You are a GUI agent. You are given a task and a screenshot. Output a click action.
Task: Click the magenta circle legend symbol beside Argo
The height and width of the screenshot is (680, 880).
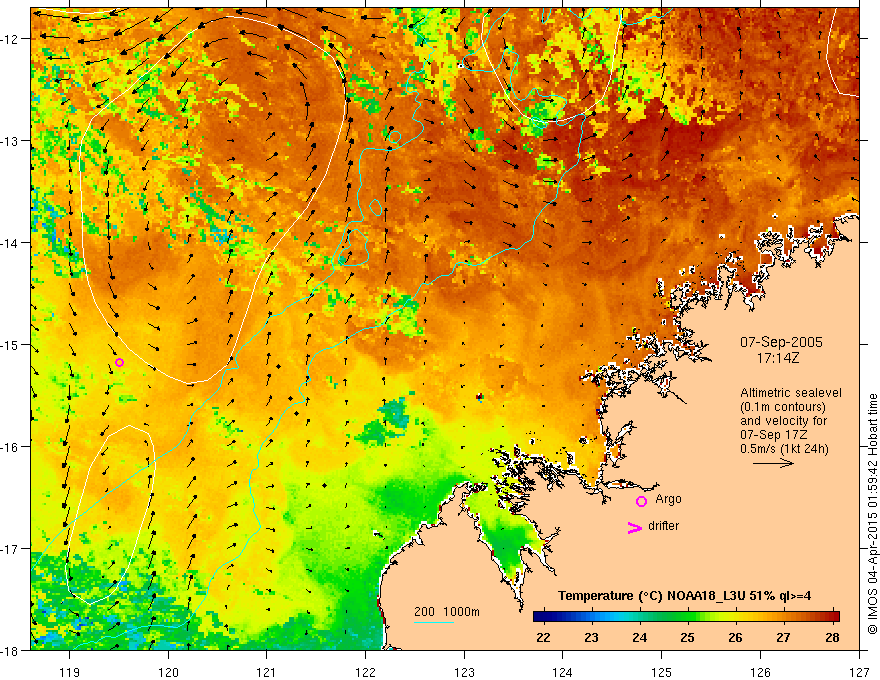(641, 501)
